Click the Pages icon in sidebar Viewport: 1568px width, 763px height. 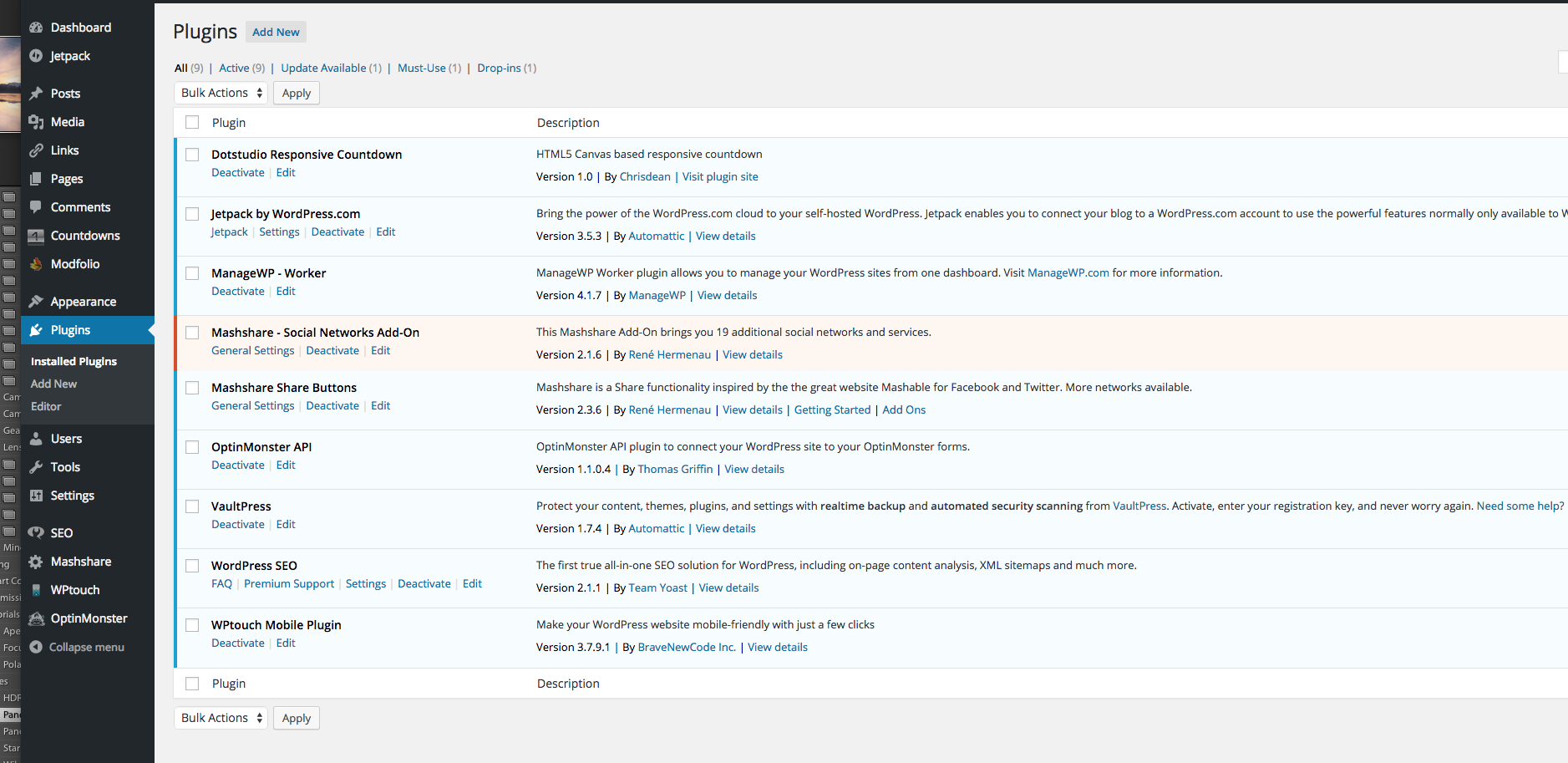tap(36, 179)
